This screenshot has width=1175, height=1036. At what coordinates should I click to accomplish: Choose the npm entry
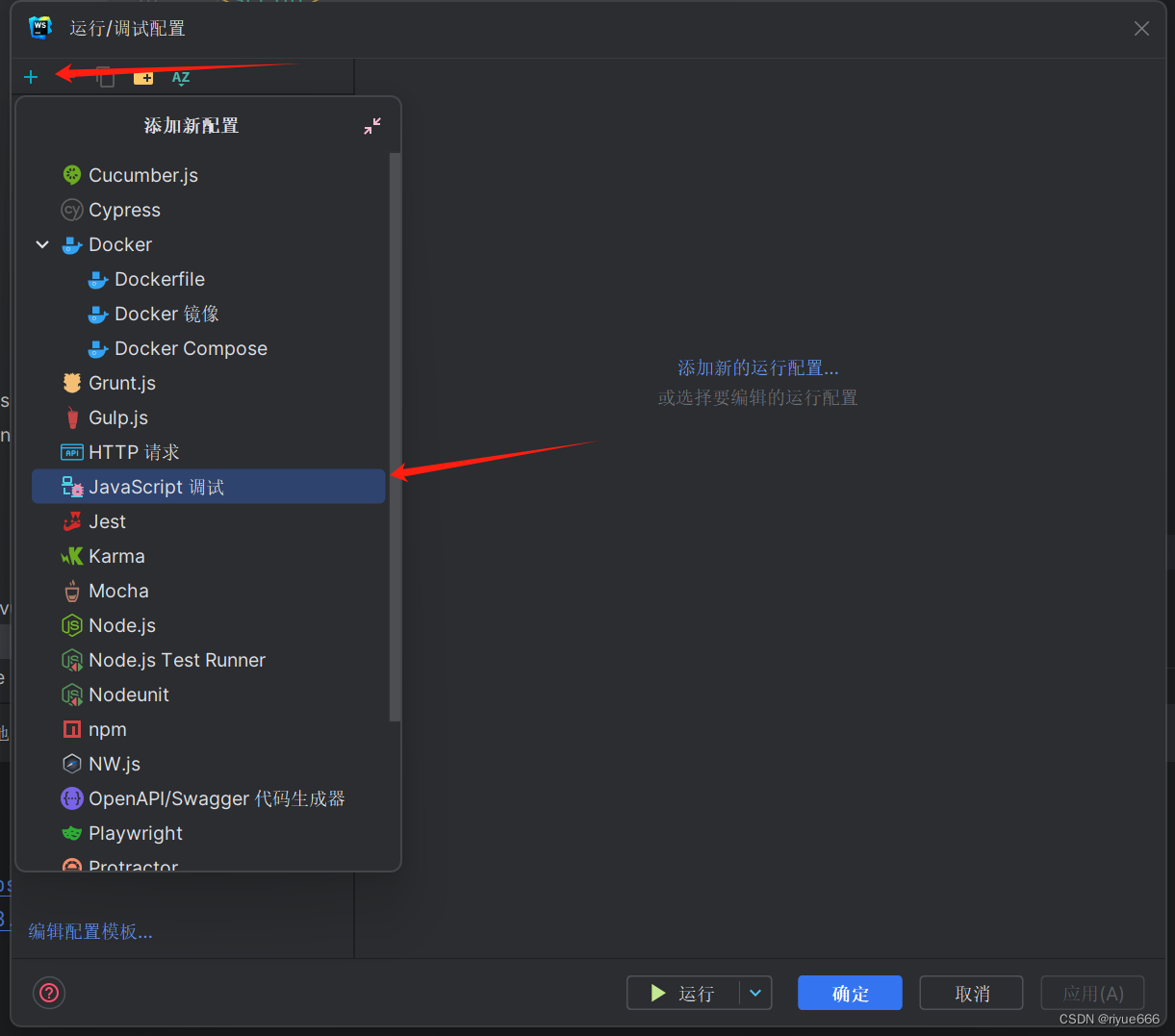(208, 729)
